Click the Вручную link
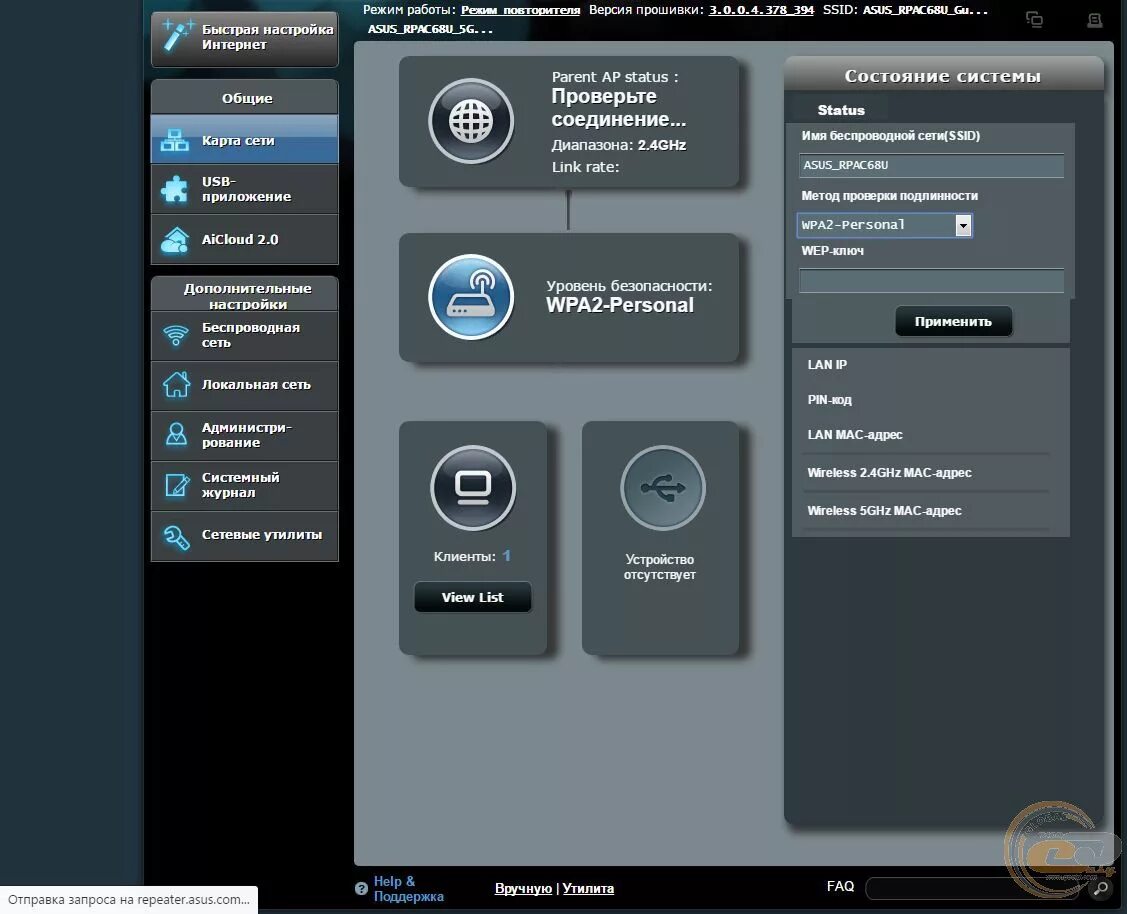Viewport: 1127px width, 914px height. click(x=523, y=889)
